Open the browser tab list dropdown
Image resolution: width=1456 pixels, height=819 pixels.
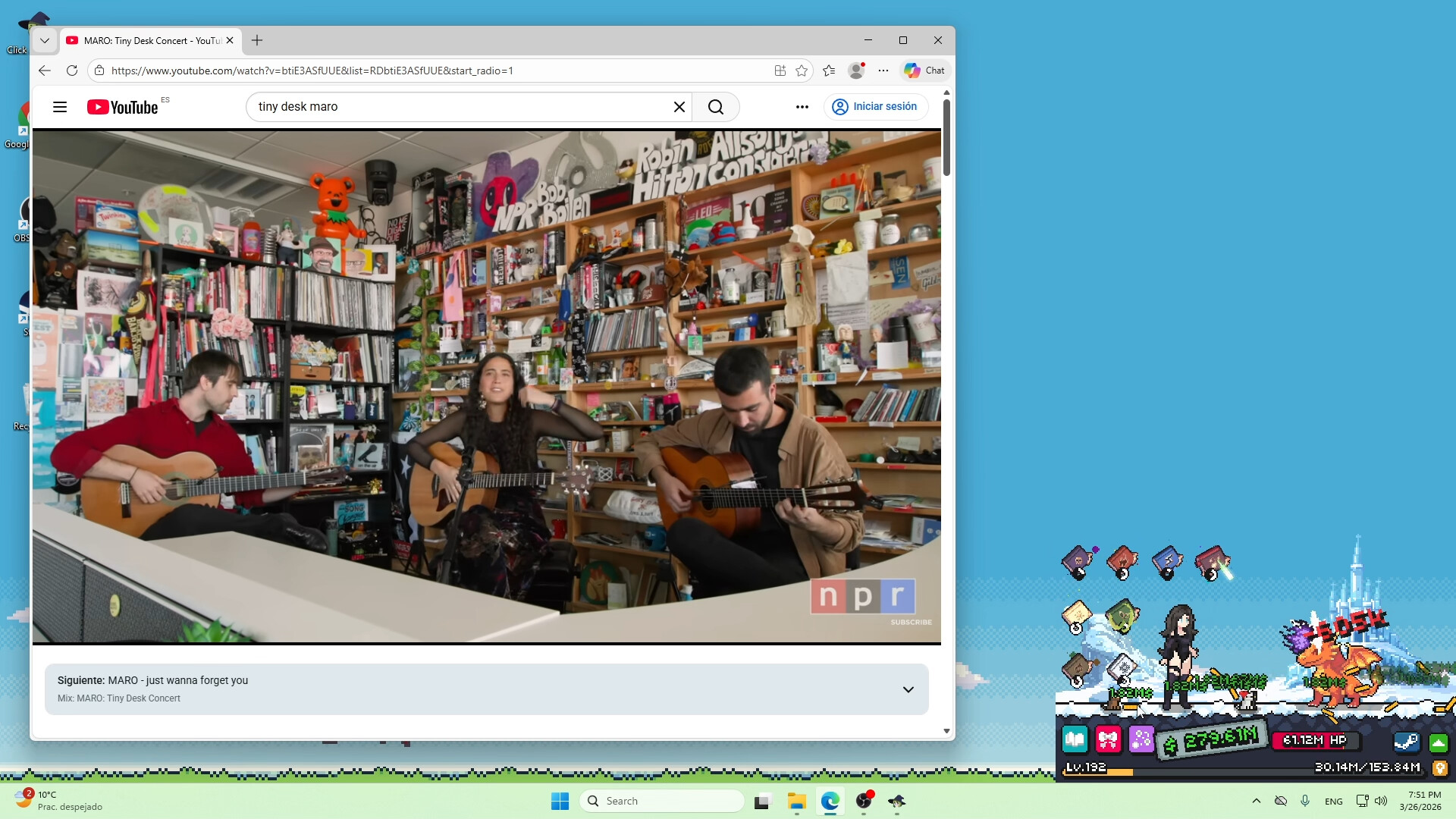pos(45,40)
